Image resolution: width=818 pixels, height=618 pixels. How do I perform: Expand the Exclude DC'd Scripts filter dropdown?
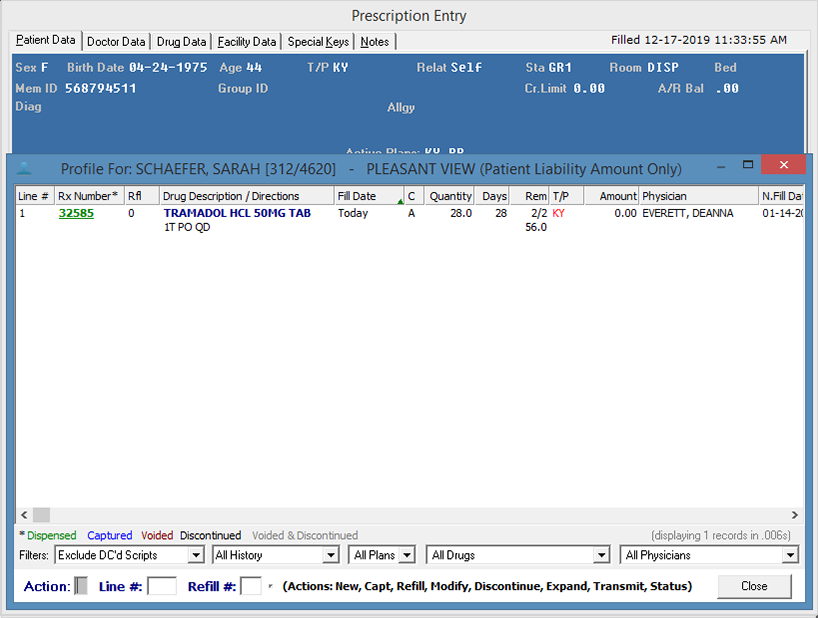tap(195, 555)
